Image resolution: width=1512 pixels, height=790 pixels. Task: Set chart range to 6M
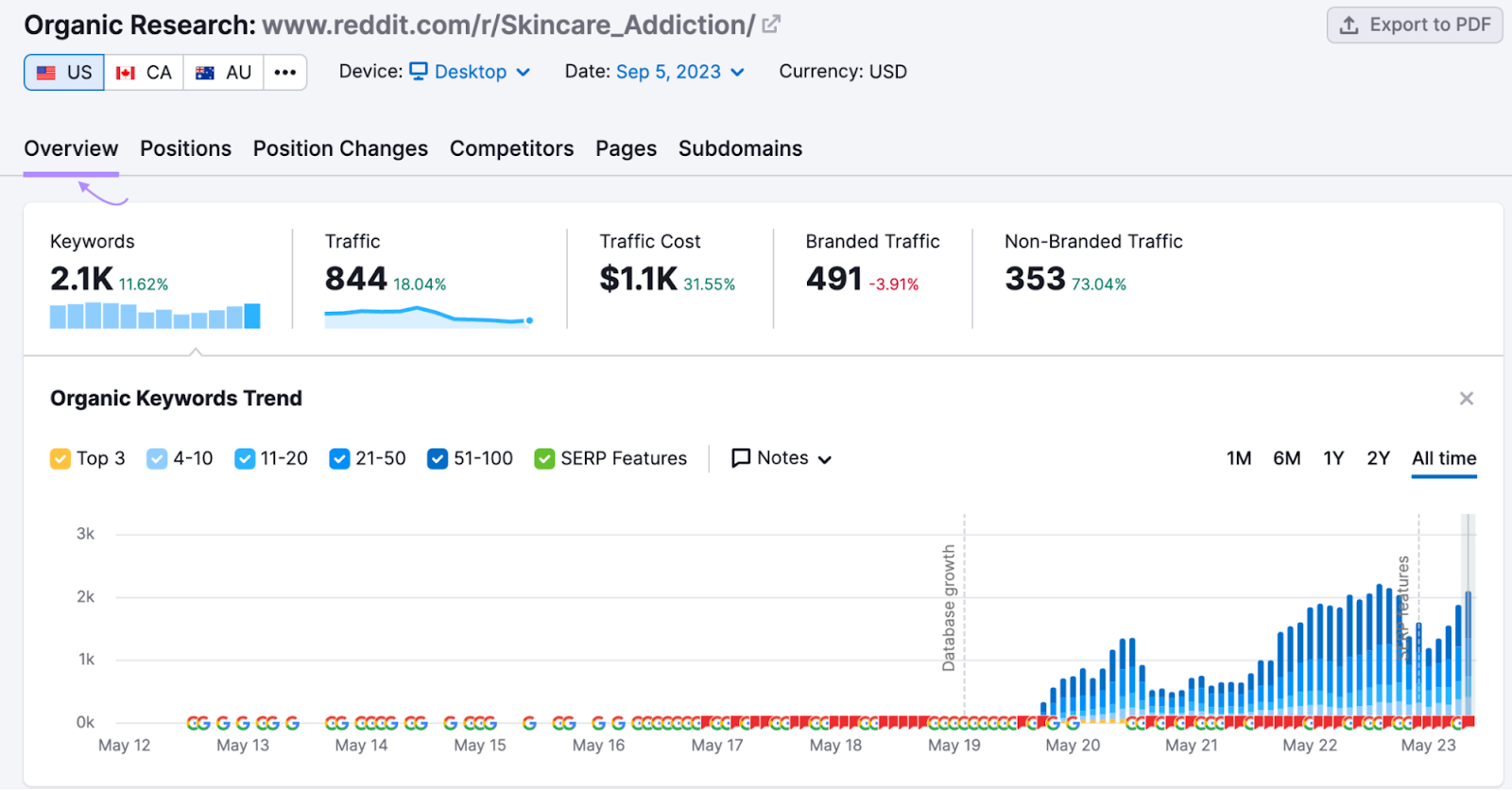(1286, 458)
